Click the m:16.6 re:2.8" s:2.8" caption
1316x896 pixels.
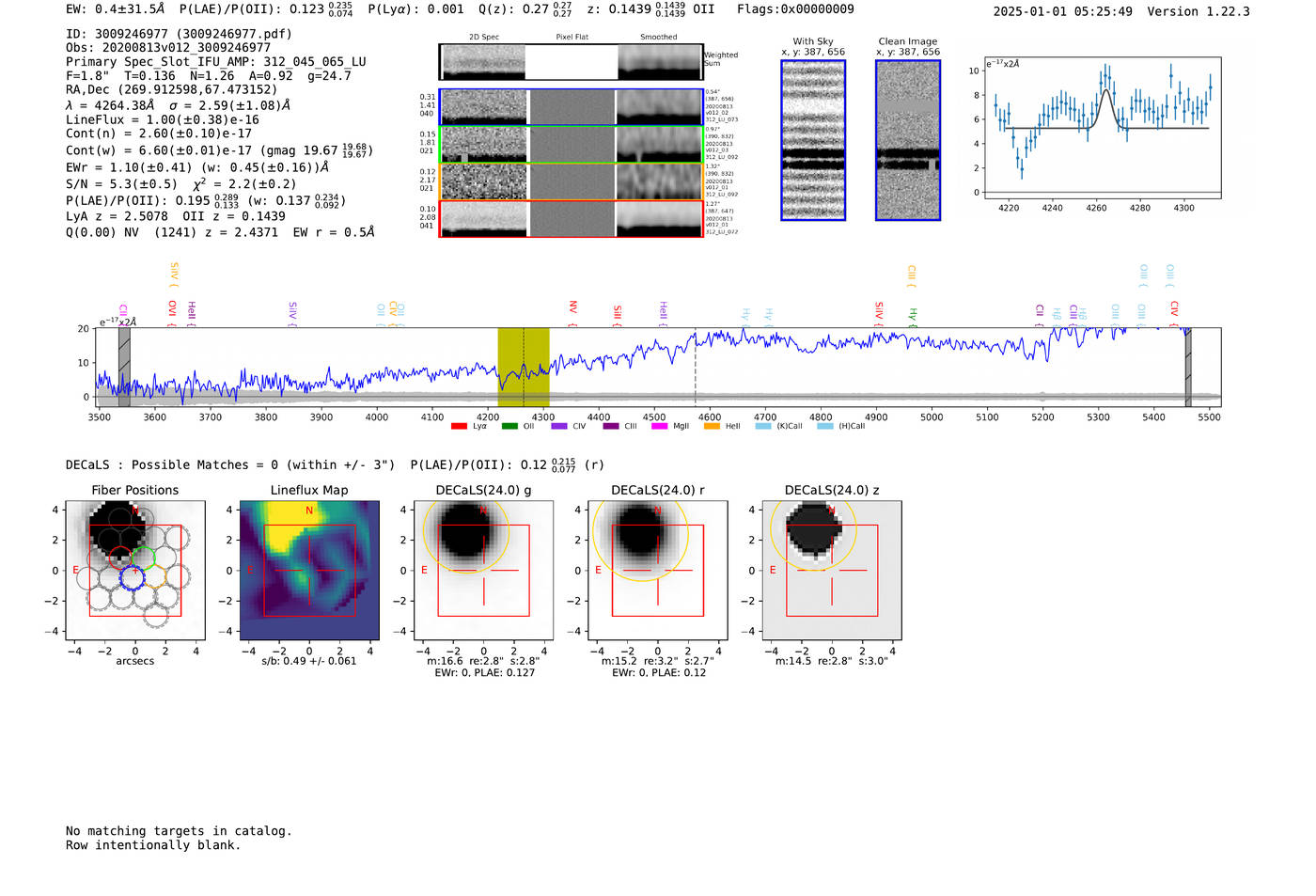[x=484, y=661]
